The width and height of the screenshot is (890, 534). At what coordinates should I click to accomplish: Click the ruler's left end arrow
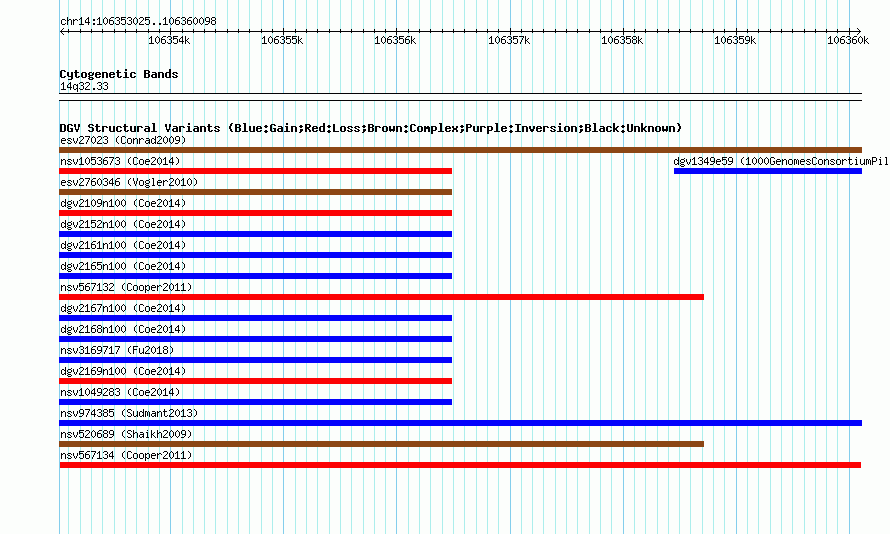pos(62,32)
